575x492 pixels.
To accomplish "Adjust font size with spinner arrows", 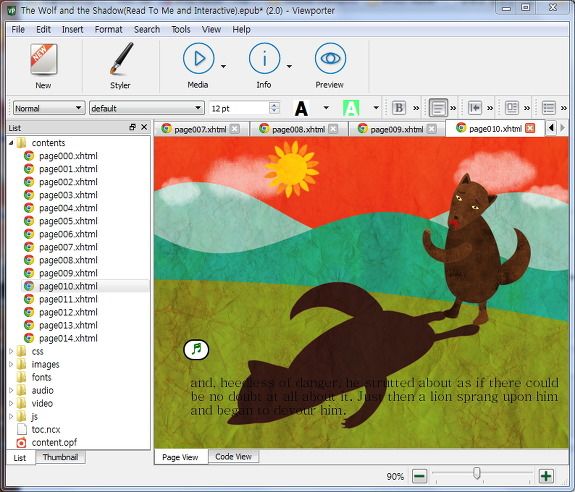I will [x=274, y=108].
